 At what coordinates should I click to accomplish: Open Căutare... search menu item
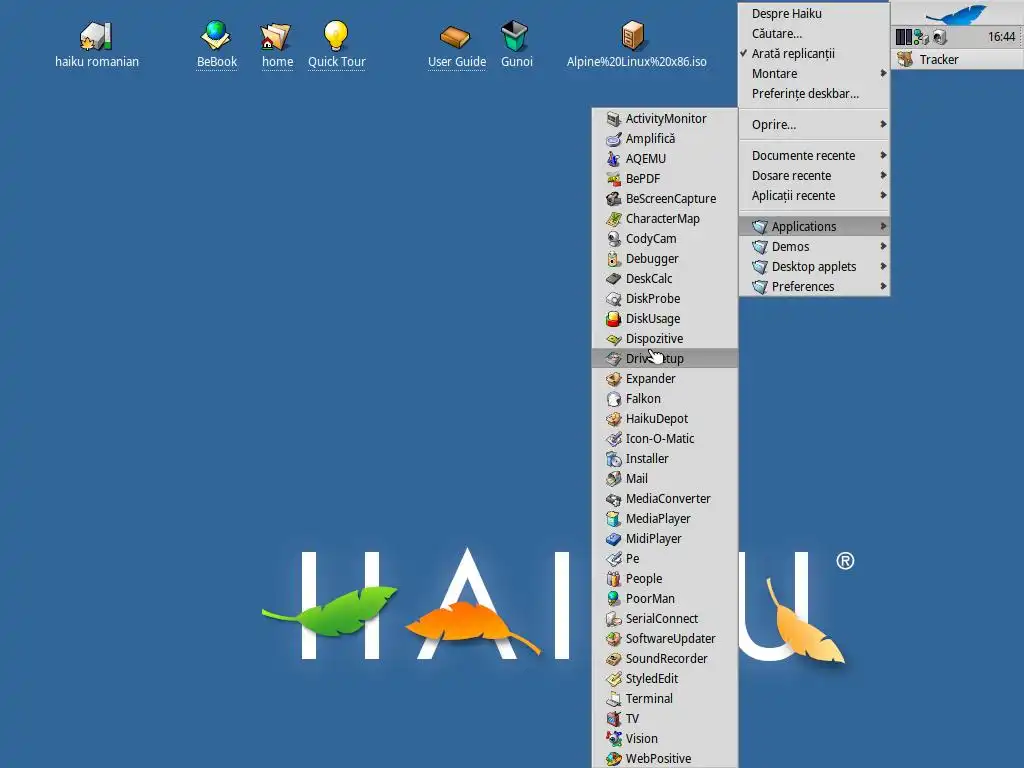(814, 34)
